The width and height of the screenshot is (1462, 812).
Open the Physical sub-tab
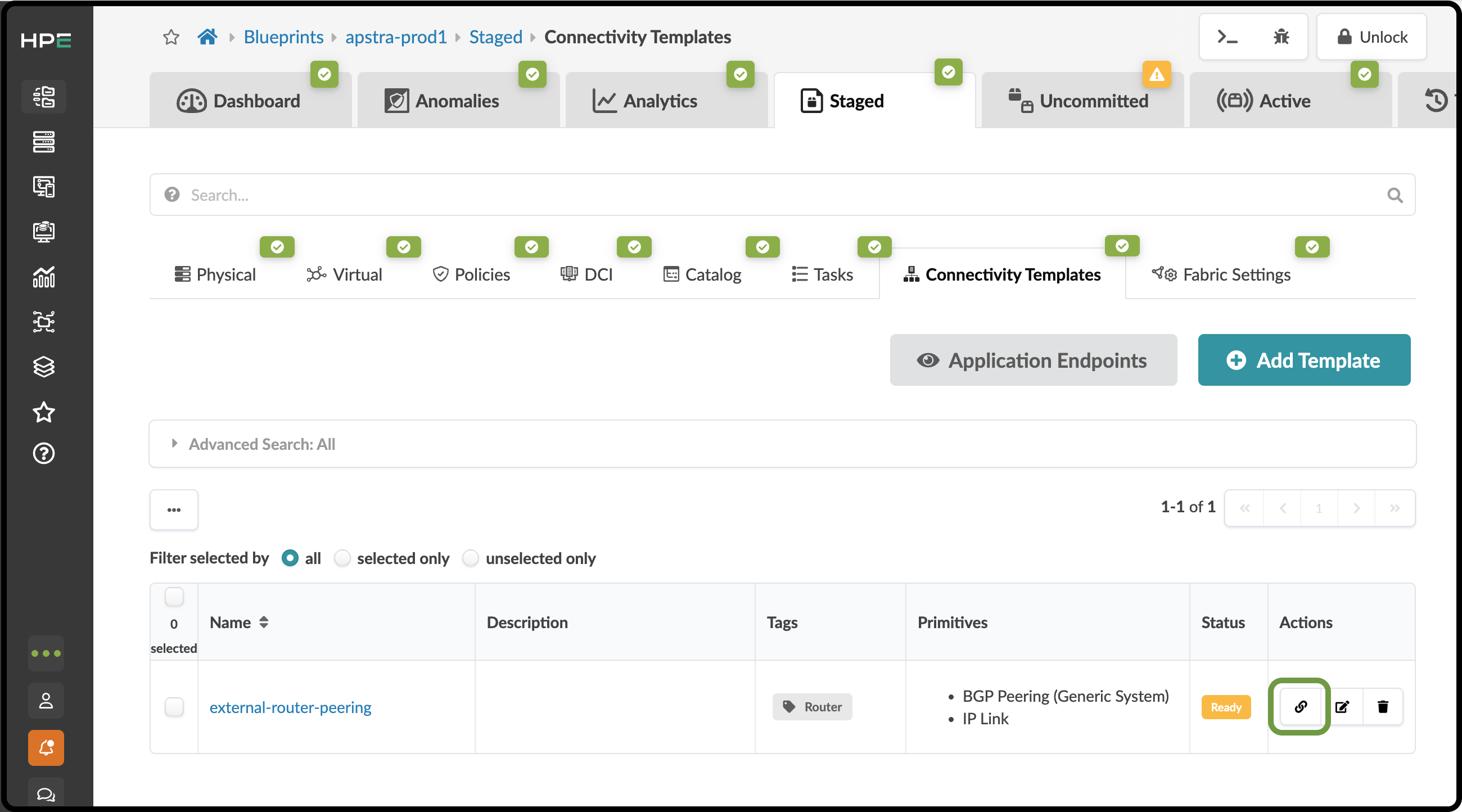click(215, 274)
